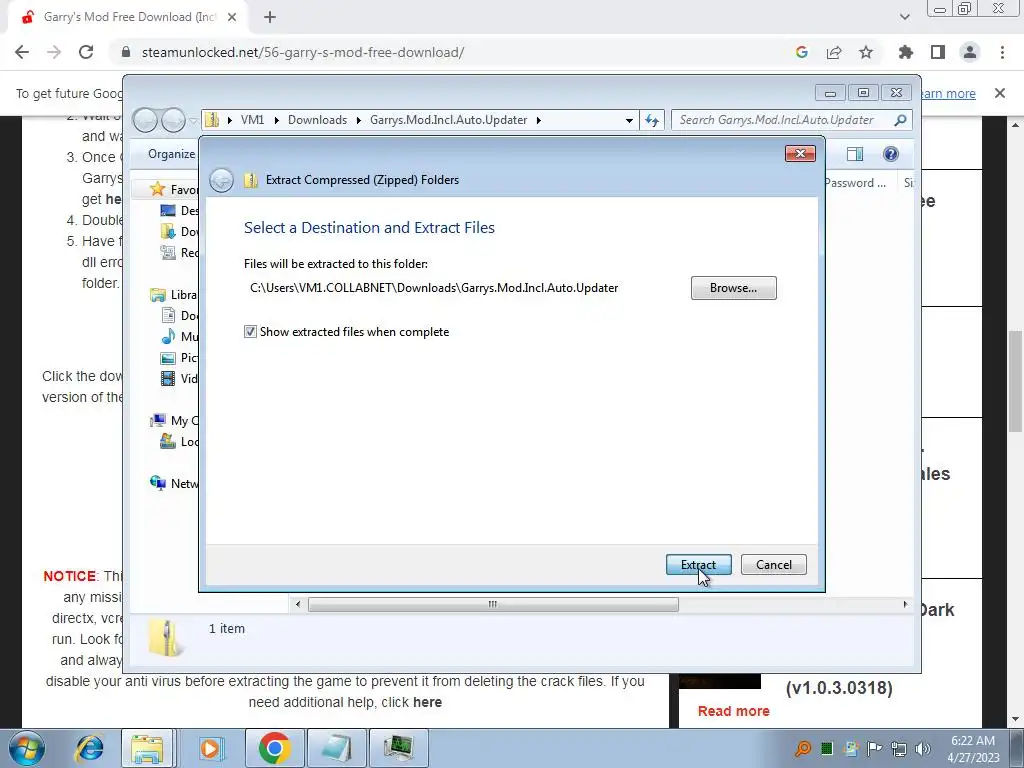Click Explorer search box for Garrys.Mod.Incl.Auto.Updater
This screenshot has height=768, width=1024.
coord(782,120)
